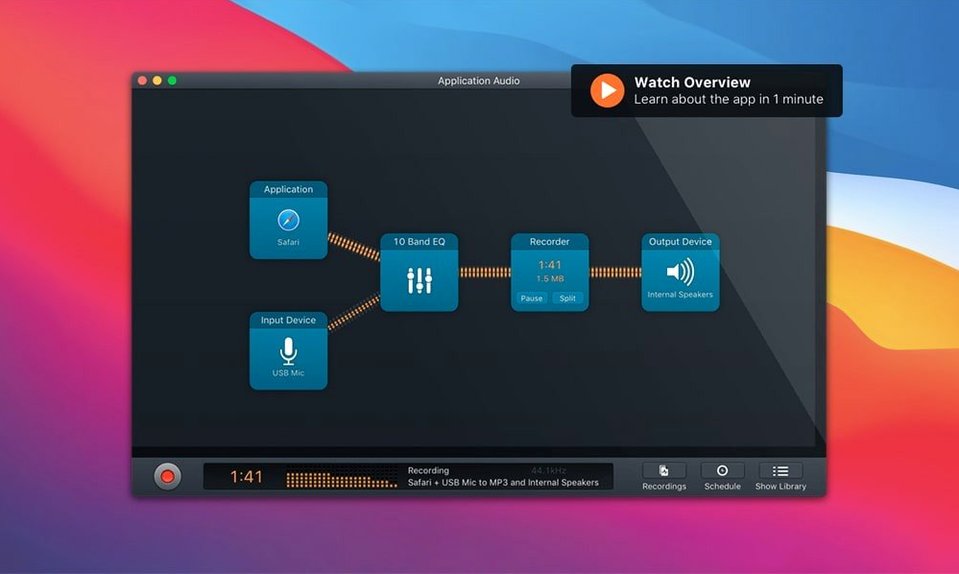Image resolution: width=959 pixels, height=574 pixels.
Task: Open the Recordings toolbar icon
Action: pyautogui.click(x=664, y=471)
